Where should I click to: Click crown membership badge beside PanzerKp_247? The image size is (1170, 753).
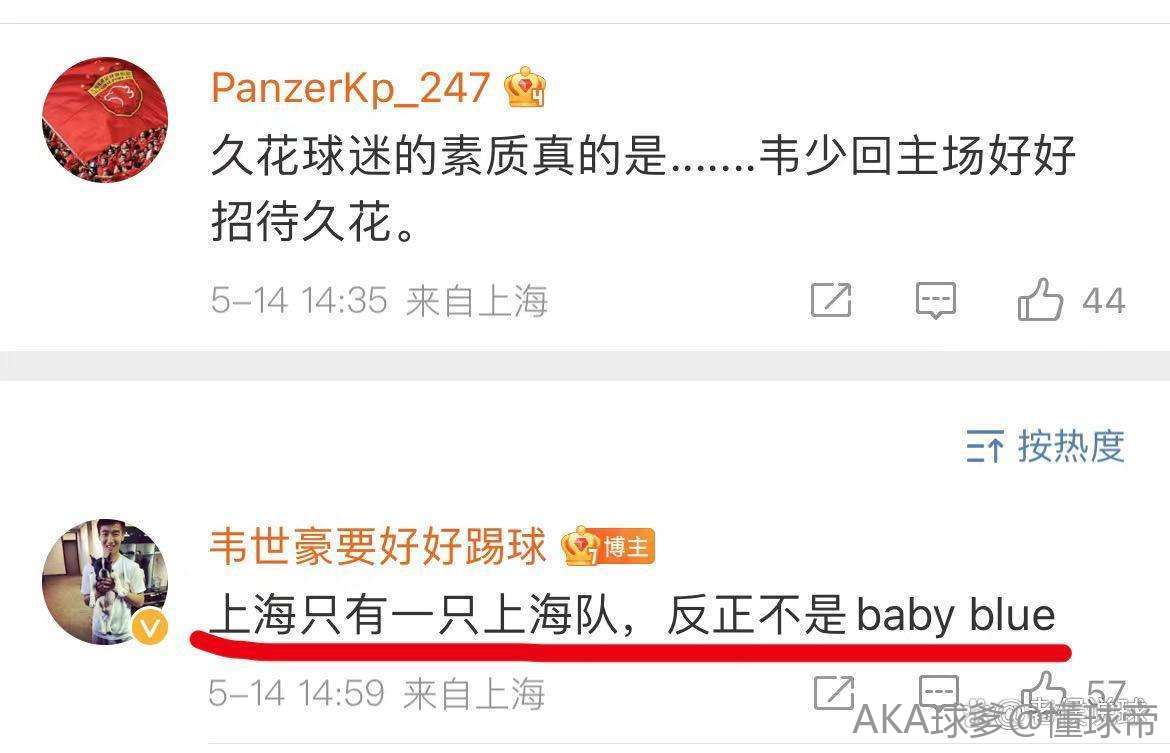click(525, 87)
